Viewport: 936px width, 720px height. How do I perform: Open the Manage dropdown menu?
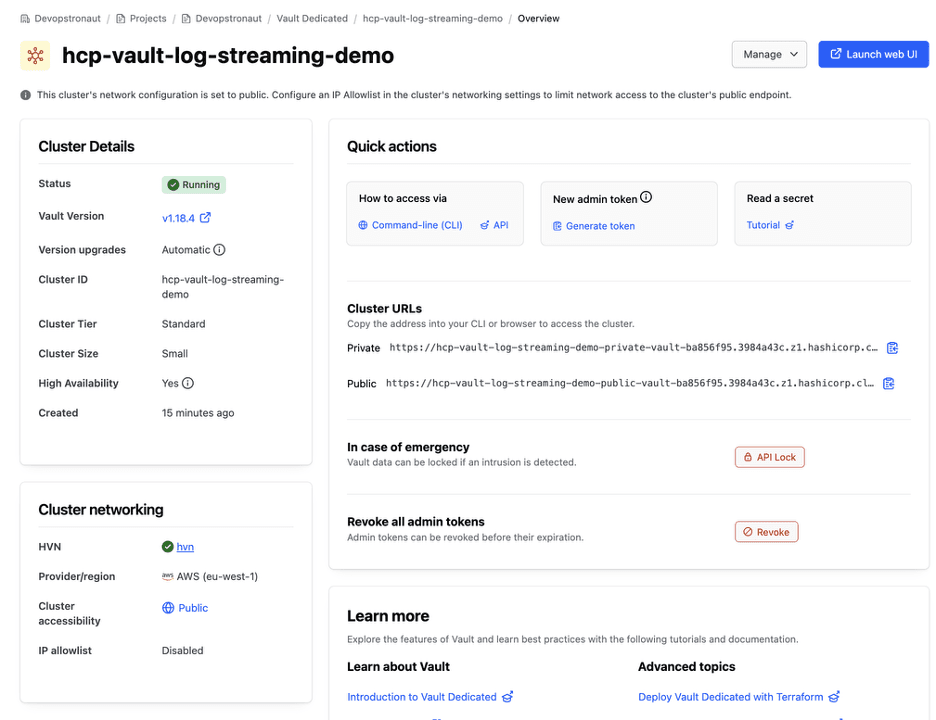769,54
